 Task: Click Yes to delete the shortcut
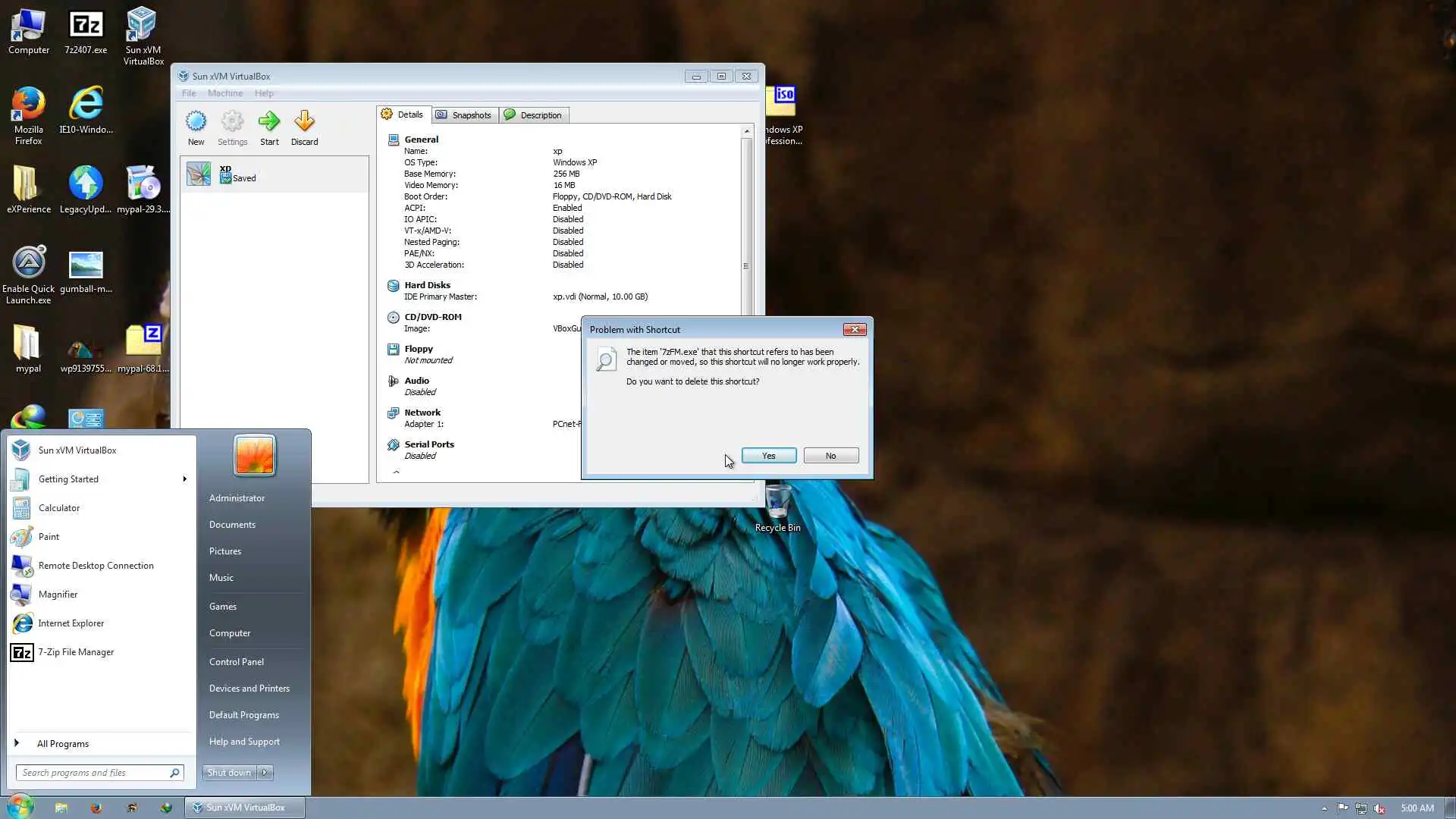[768, 456]
